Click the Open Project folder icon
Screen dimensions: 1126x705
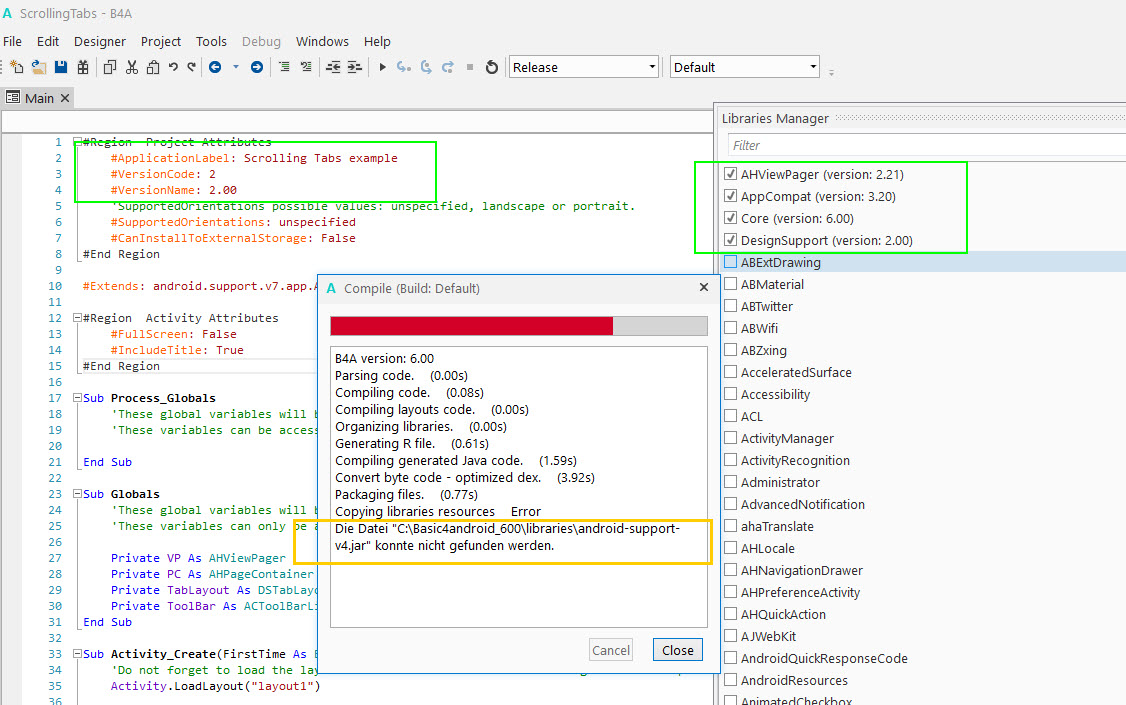click(x=39, y=67)
